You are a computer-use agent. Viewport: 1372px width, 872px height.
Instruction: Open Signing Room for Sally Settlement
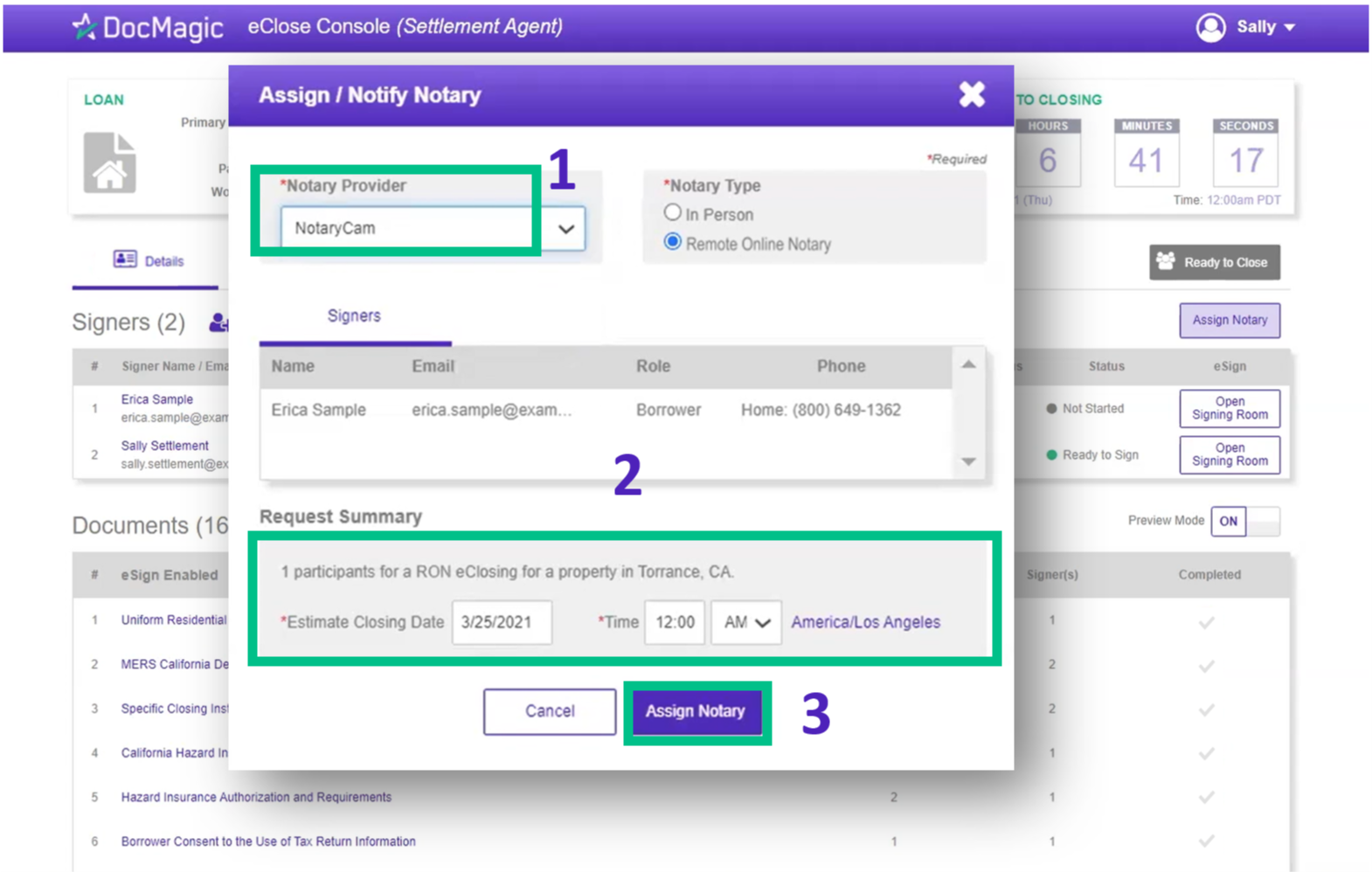click(1230, 454)
